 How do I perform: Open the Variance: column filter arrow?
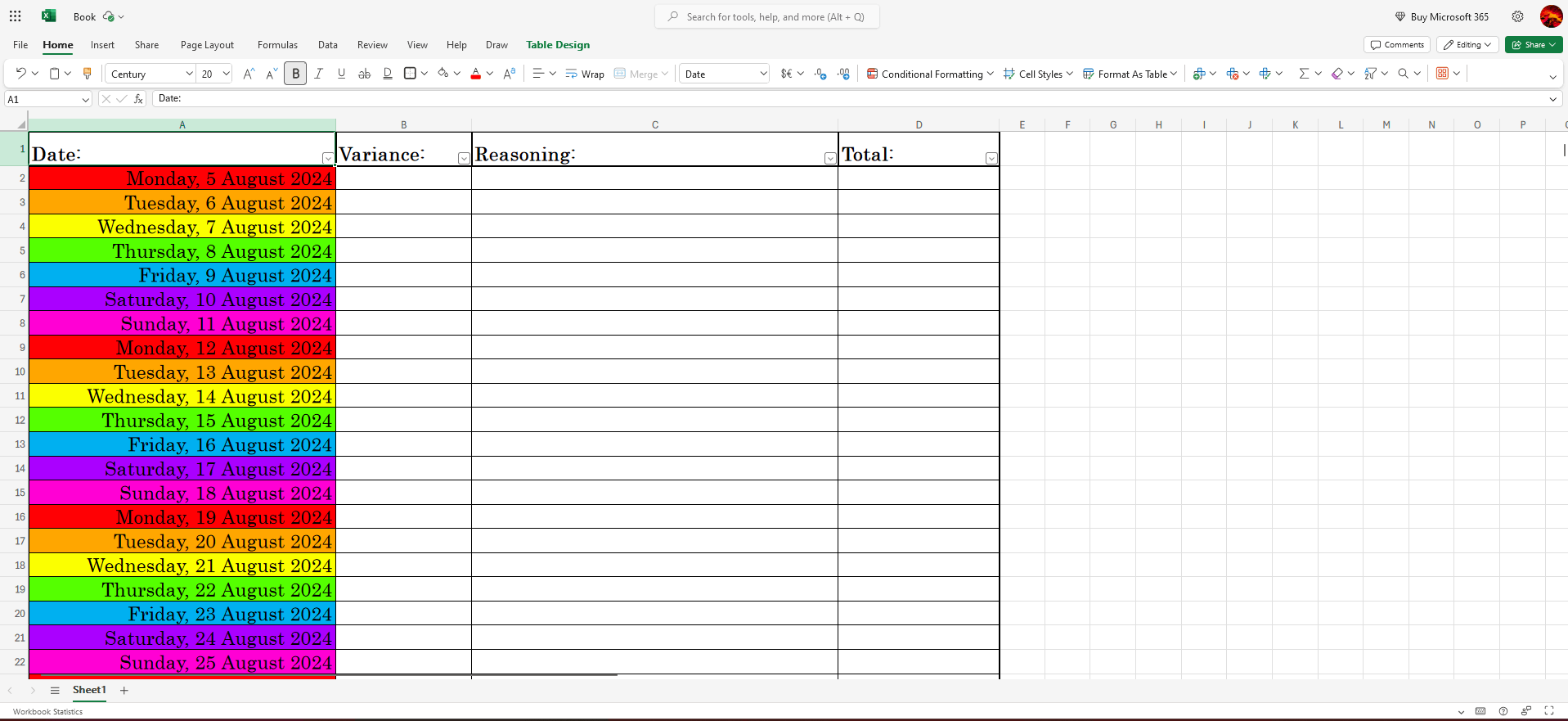464,158
